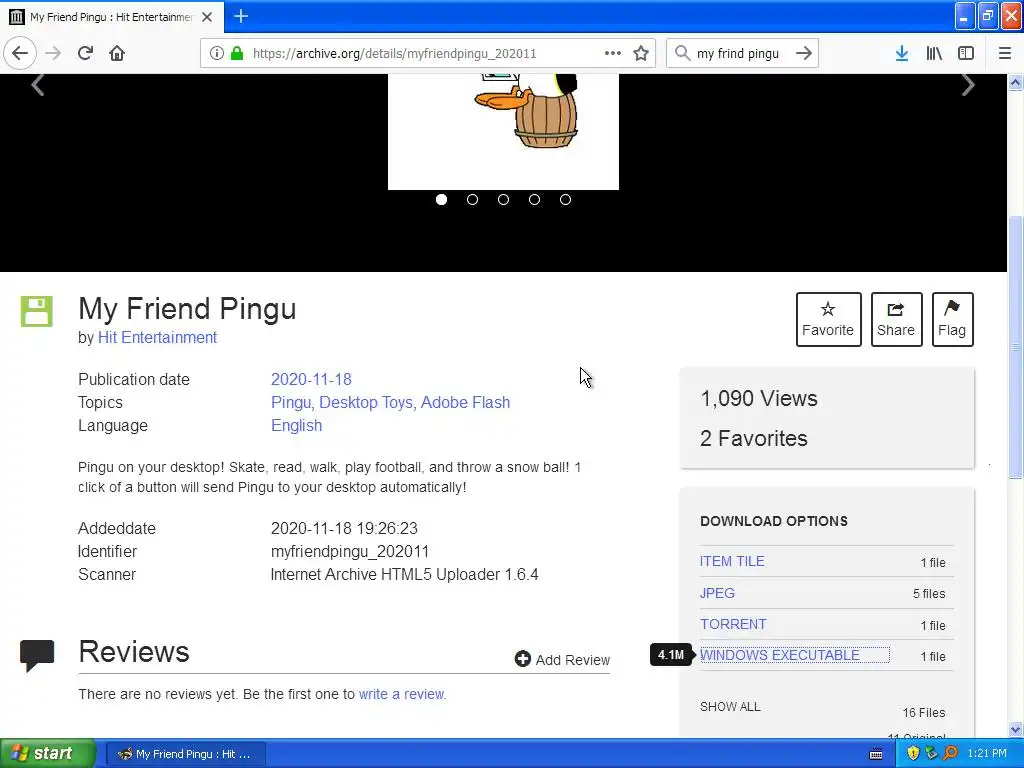Submit the search with the arrow icon
Screen dimensions: 1024x768
[804, 53]
